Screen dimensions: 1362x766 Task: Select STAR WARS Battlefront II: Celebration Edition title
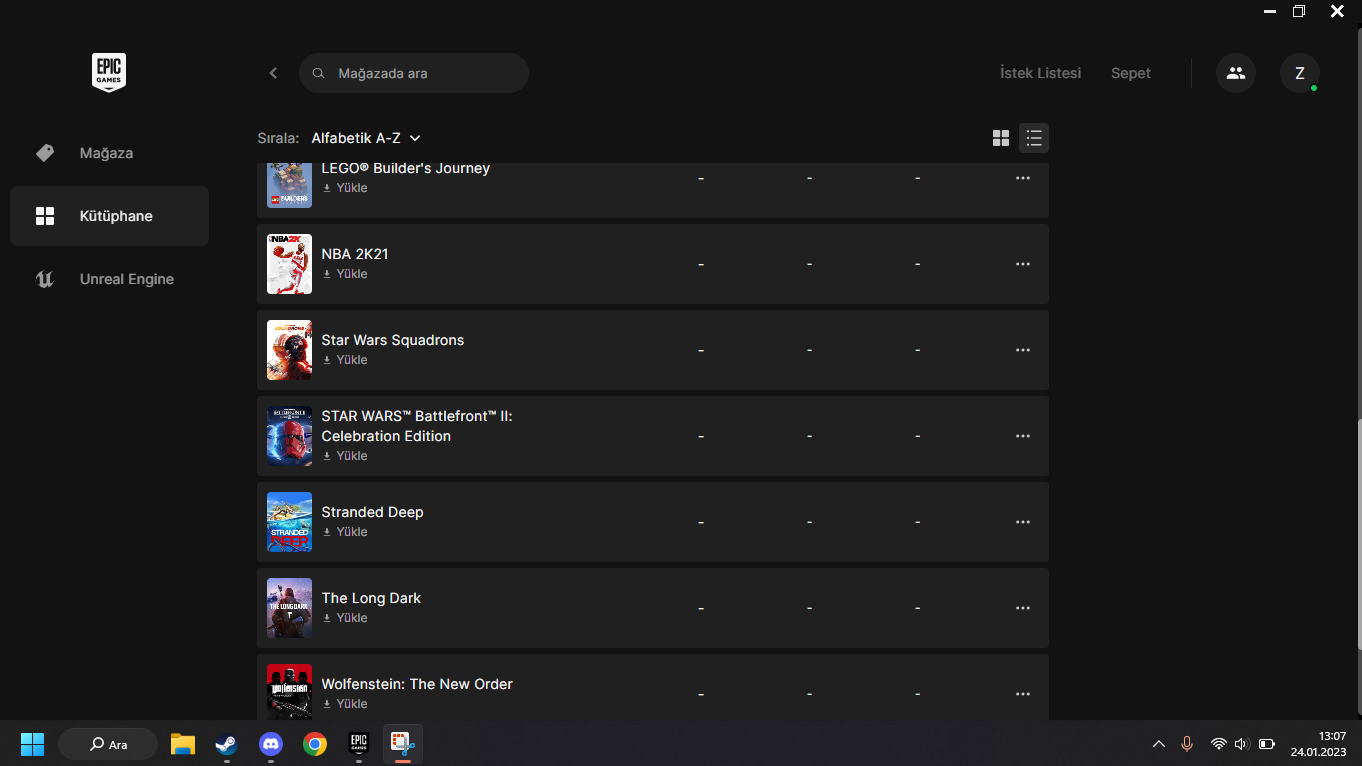click(417, 426)
